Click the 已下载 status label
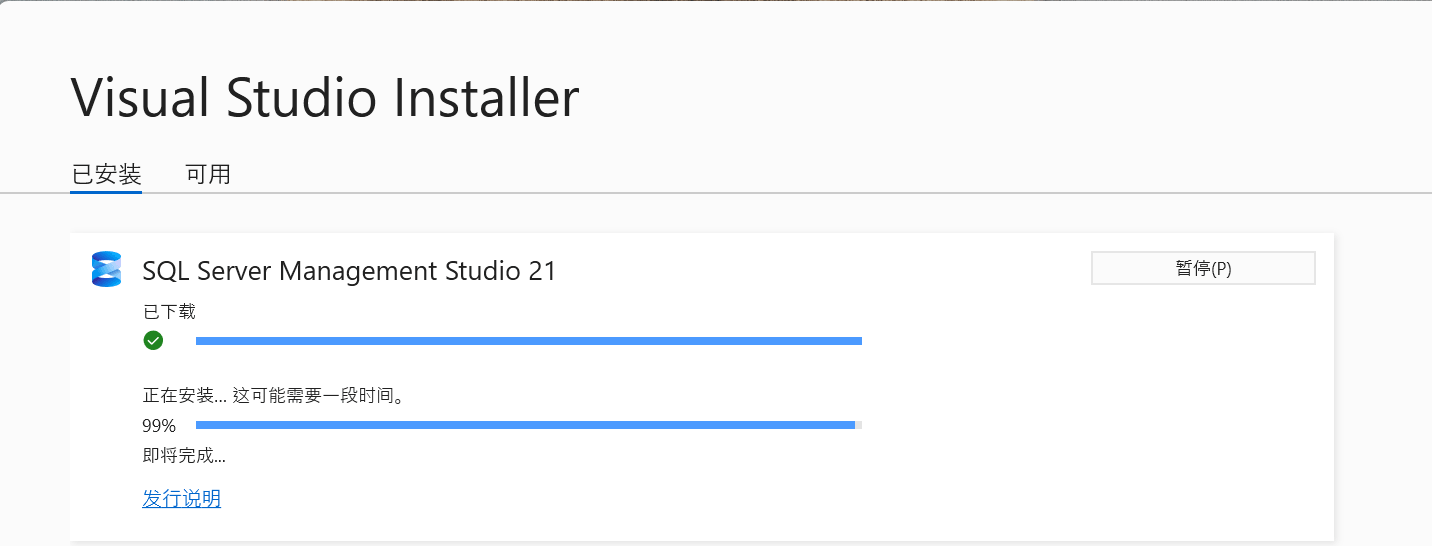The height and width of the screenshot is (546, 1432). pos(169,312)
